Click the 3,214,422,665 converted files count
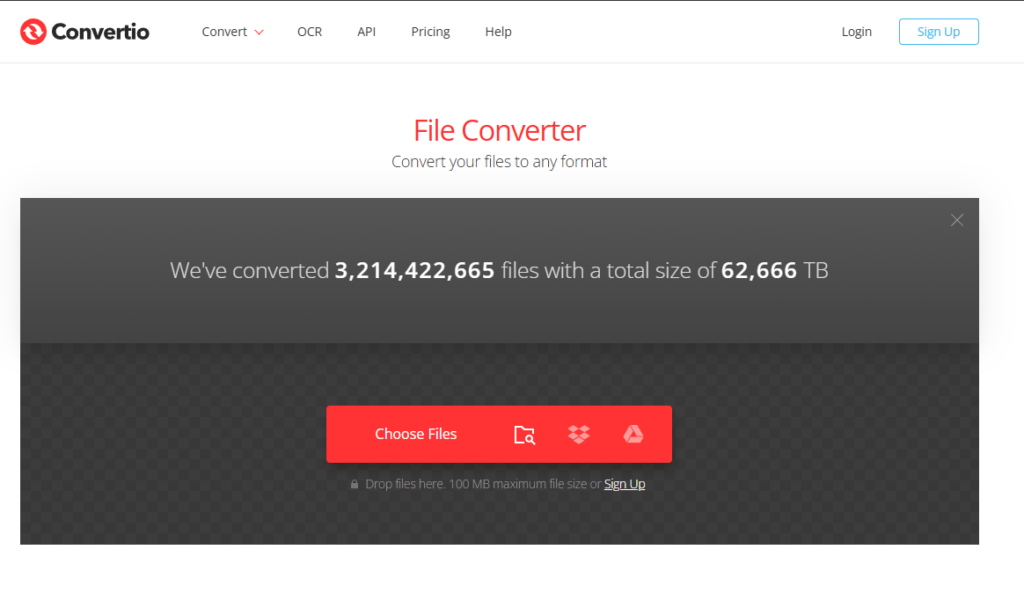This screenshot has width=1024, height=608. point(414,270)
